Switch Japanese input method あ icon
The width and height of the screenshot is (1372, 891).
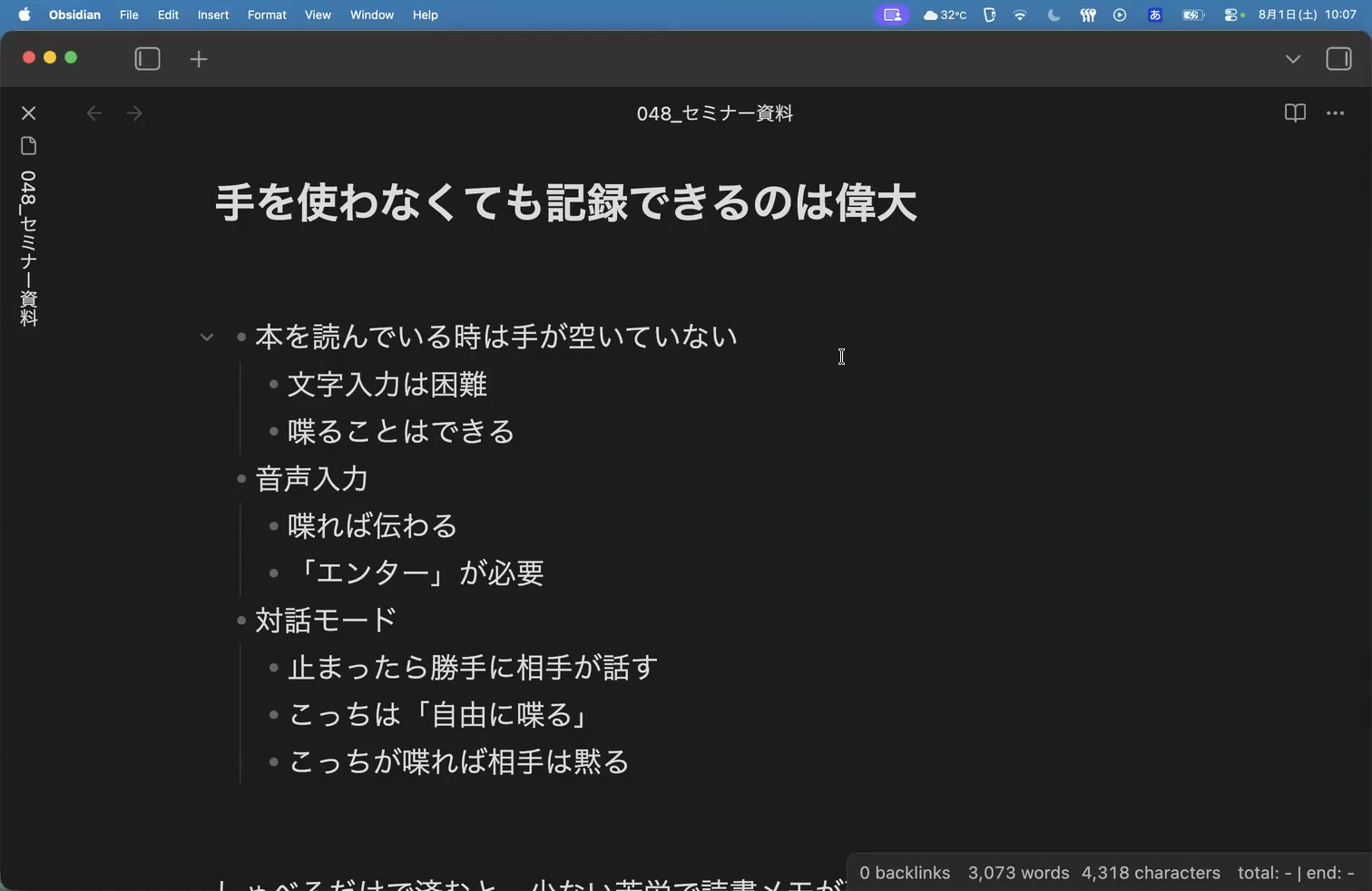(1154, 15)
